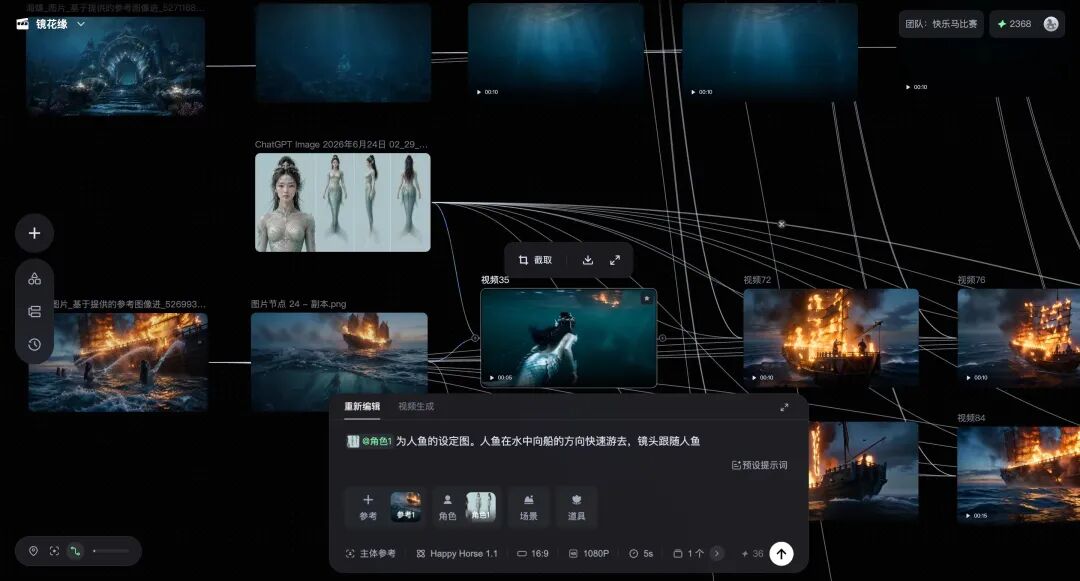Open 预设提示词 preset prompts
Image resolution: width=1080 pixels, height=581 pixels.
(759, 465)
